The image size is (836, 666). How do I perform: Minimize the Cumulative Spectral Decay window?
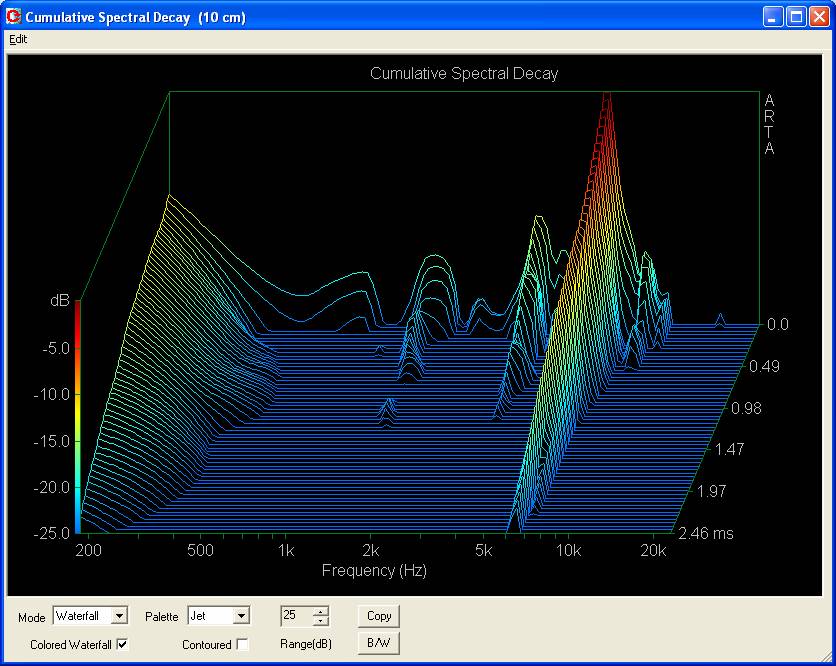(x=773, y=17)
